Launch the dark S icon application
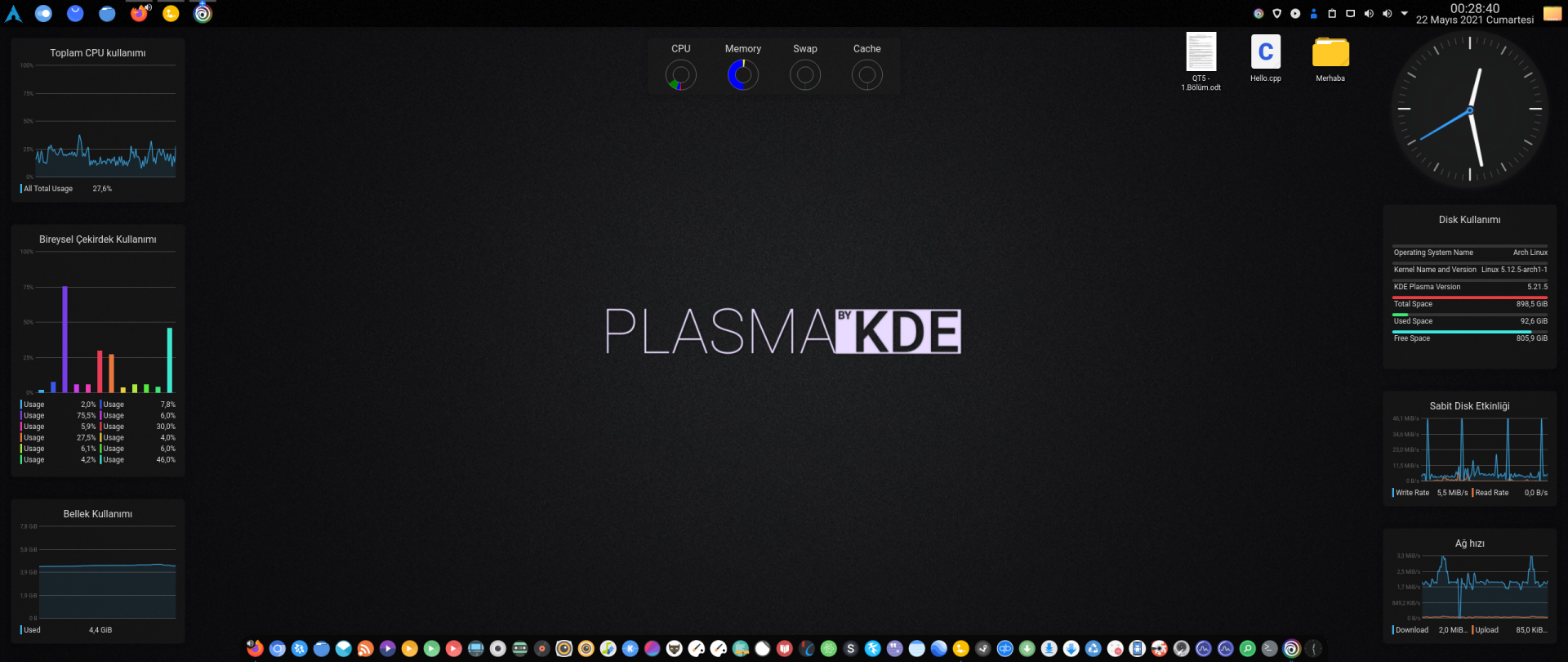1568x662 pixels. pos(851,648)
